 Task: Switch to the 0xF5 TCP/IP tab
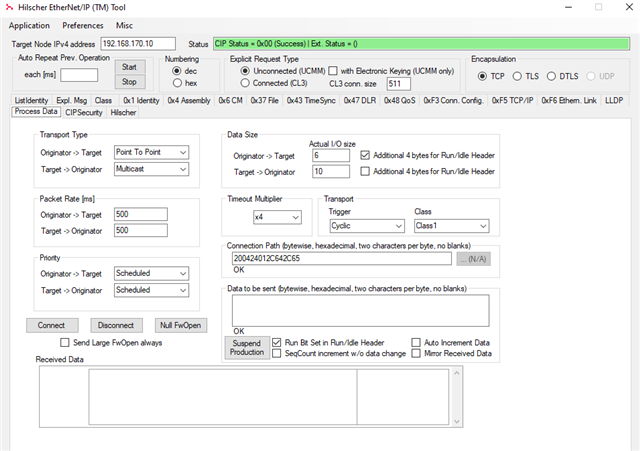(x=513, y=100)
